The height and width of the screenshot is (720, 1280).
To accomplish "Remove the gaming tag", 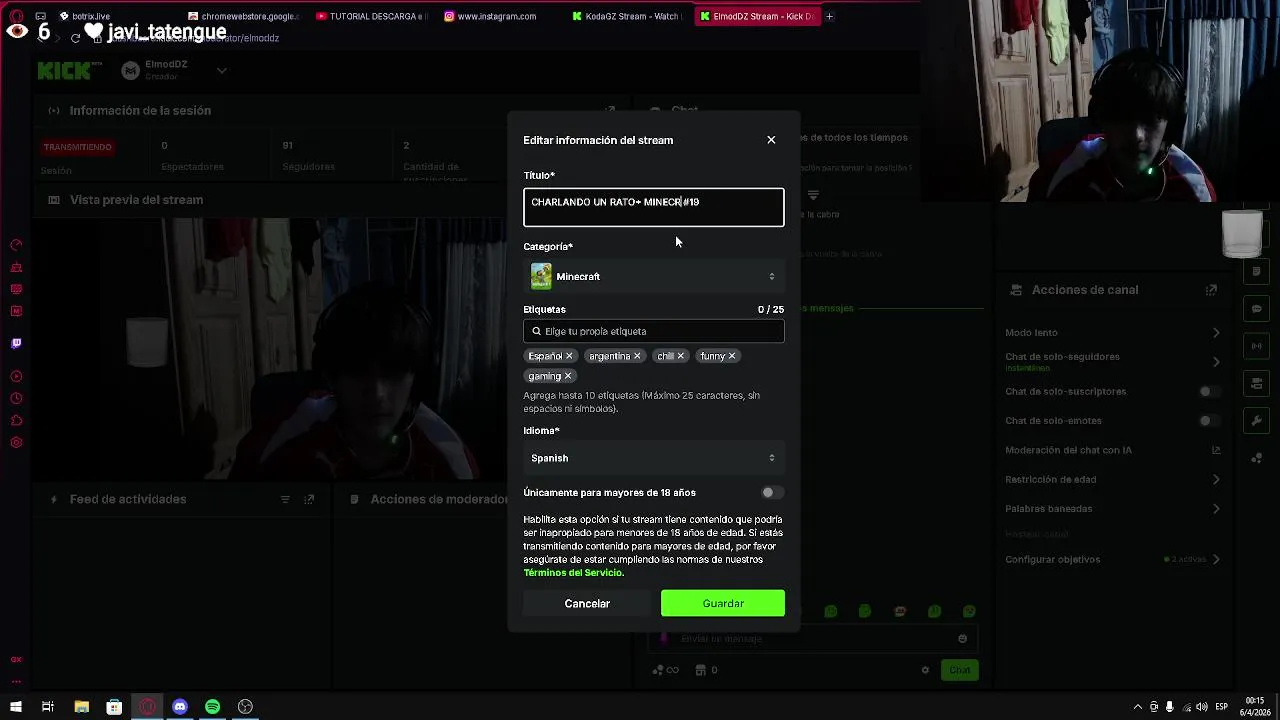I will (568, 376).
